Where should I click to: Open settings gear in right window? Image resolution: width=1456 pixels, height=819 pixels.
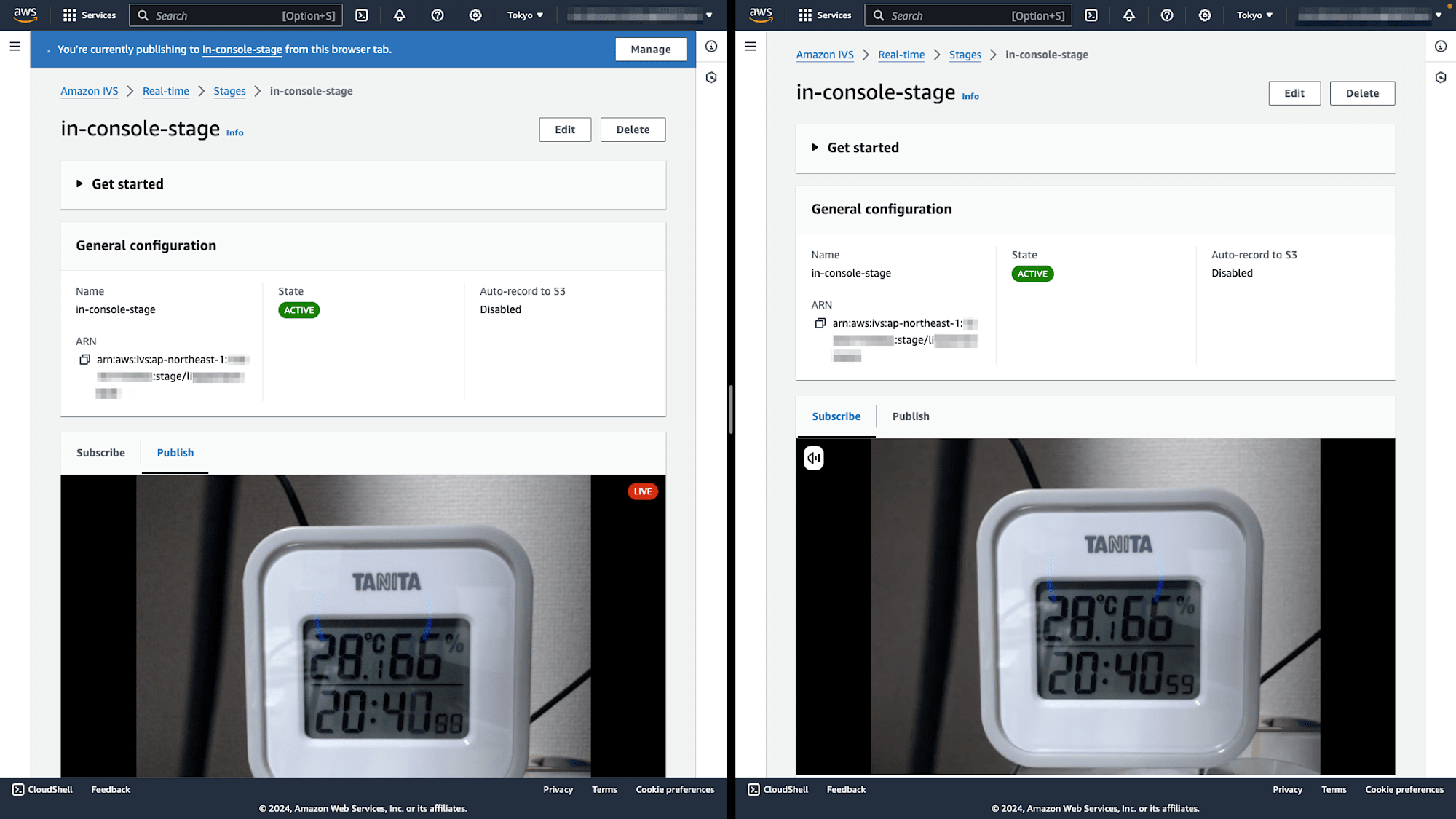1205,15
